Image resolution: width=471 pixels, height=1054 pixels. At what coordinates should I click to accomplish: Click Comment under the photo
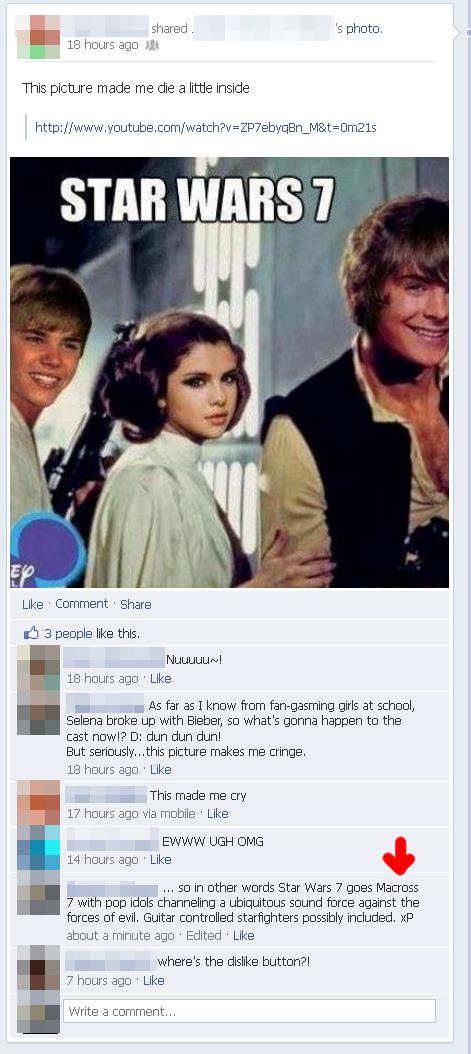point(81,604)
